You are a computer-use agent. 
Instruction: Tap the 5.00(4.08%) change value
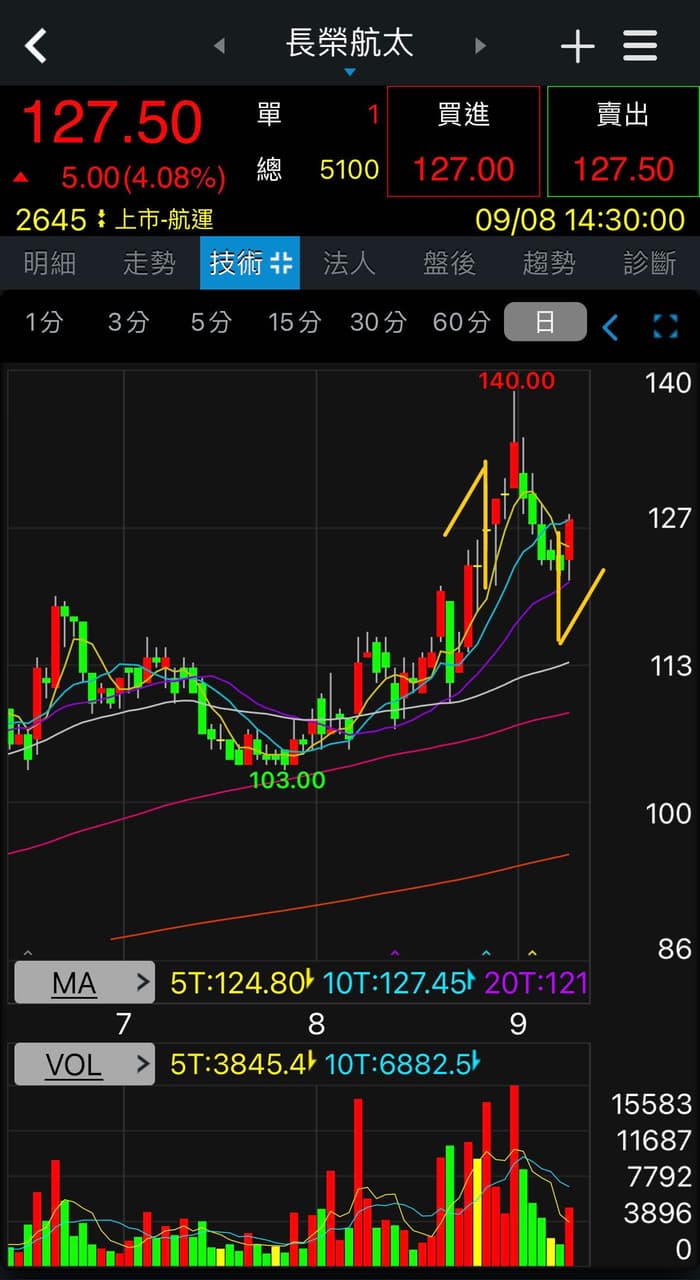pos(142,178)
